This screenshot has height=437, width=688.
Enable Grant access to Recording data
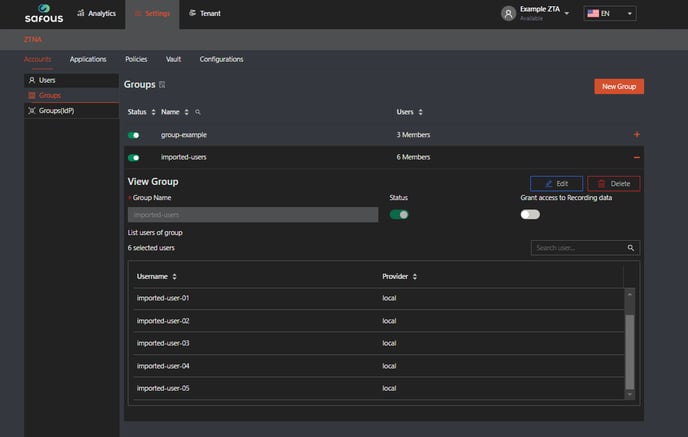click(x=529, y=214)
